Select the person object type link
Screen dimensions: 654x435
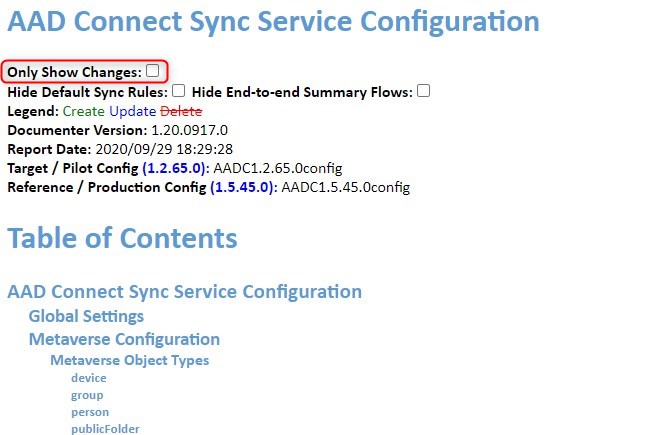tap(90, 412)
